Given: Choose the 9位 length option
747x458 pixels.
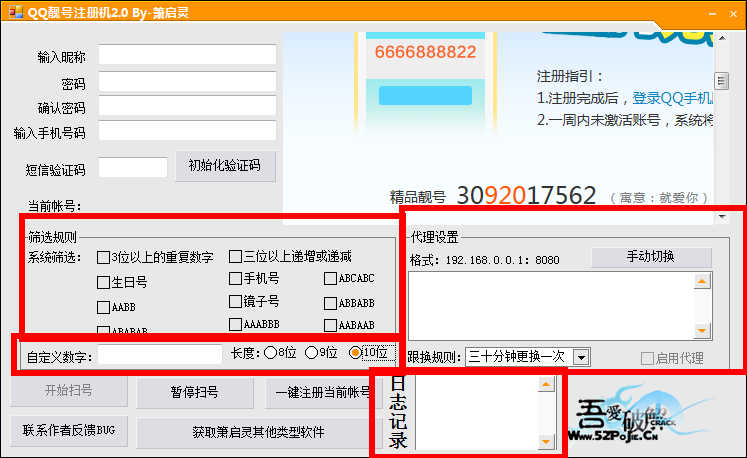Looking at the screenshot, I should click(312, 353).
